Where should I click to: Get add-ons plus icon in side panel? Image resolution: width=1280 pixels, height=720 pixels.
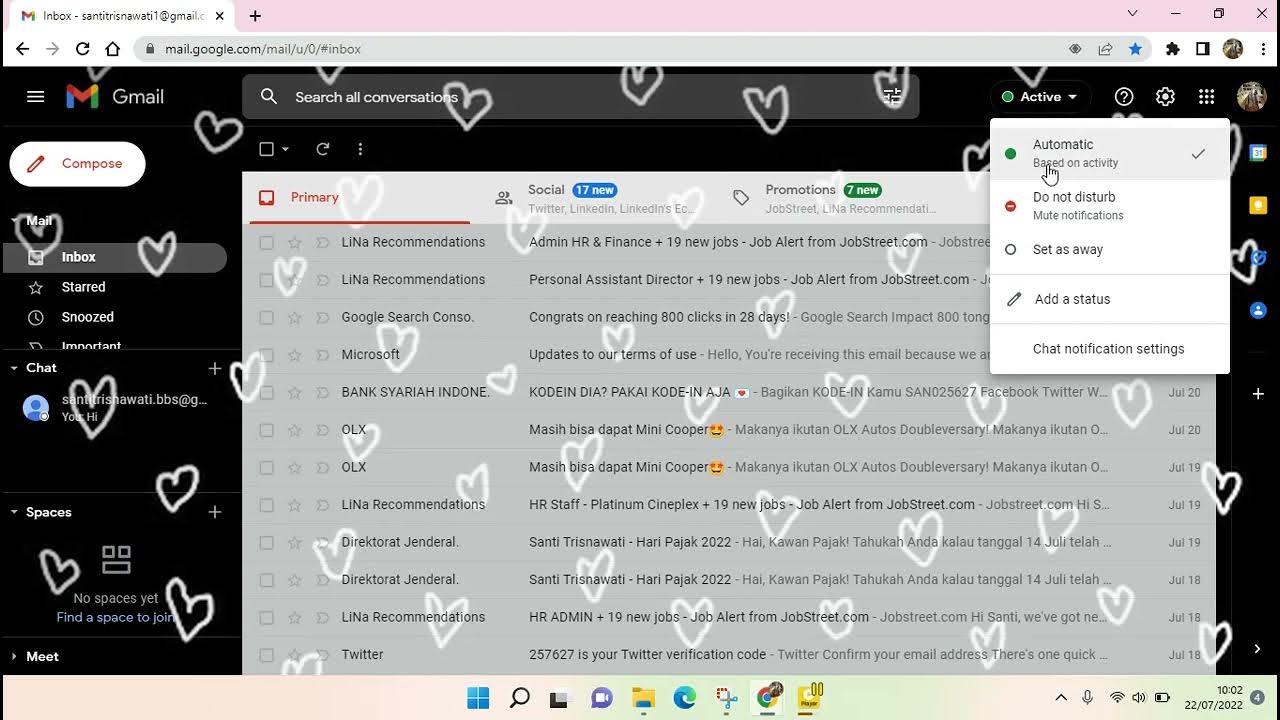1258,394
